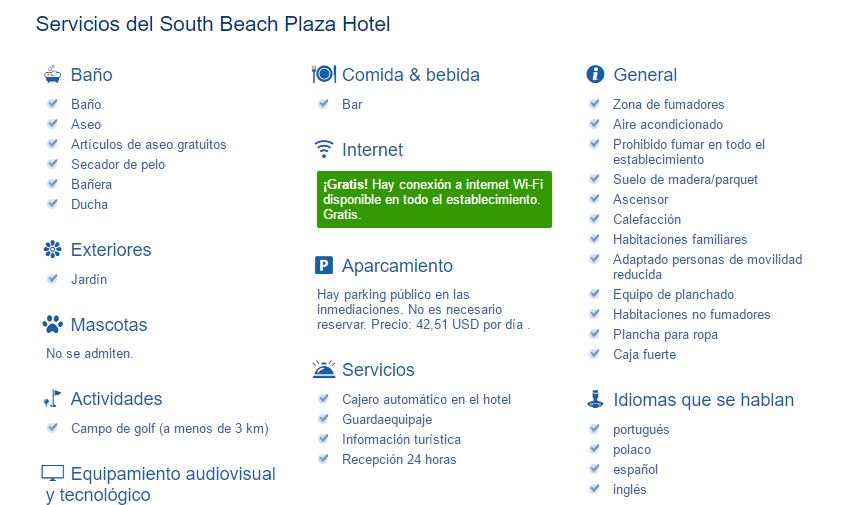Image resolution: width=847 pixels, height=505 pixels.
Task: Click the bathtub icon beside Baño
Action: coord(53,75)
